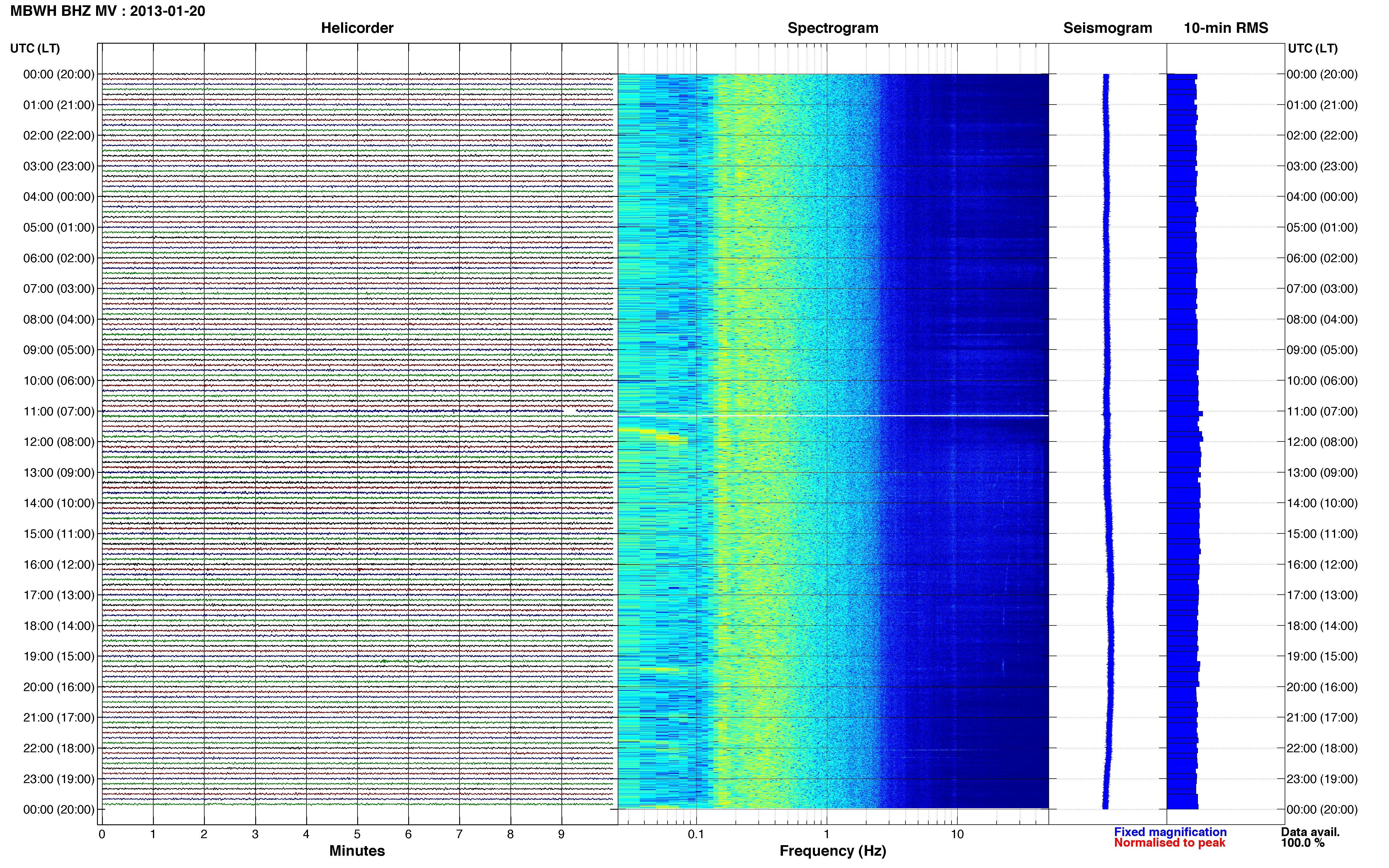
Task: Select the Seismogram panel heading
Action: pyautogui.click(x=1108, y=28)
